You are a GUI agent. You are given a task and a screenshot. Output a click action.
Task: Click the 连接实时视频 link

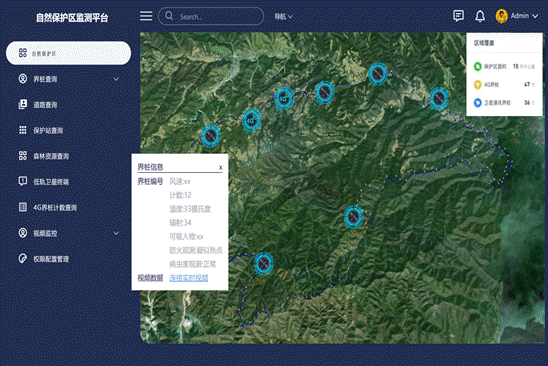pos(189,278)
